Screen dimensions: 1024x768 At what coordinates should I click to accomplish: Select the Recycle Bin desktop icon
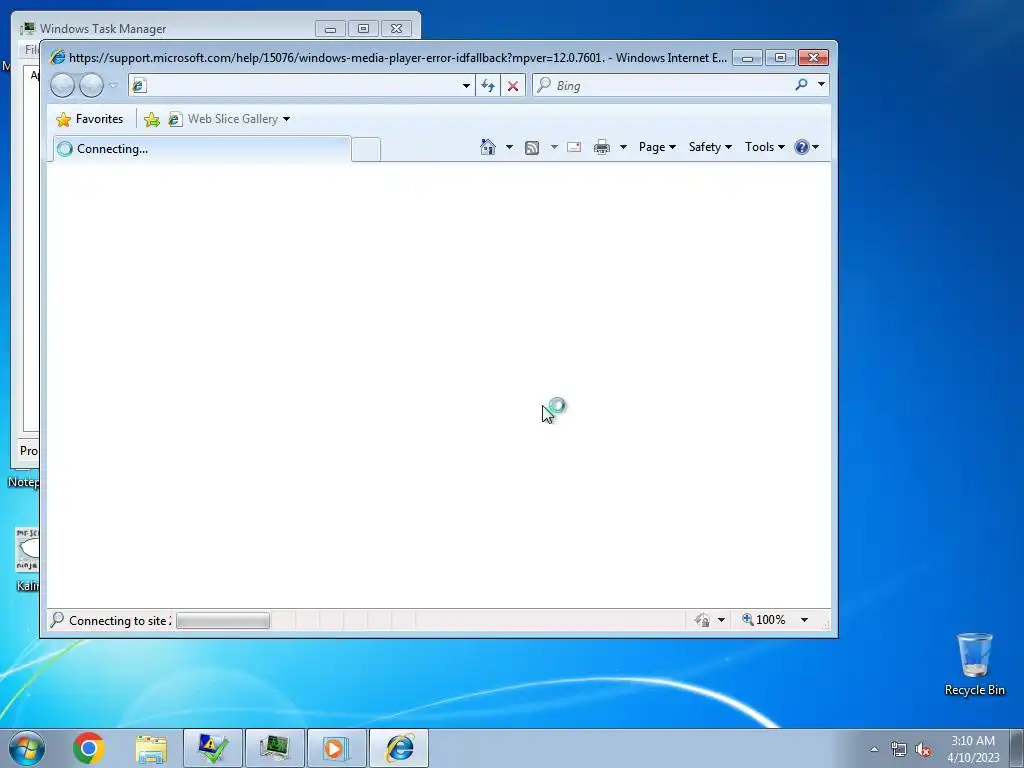click(974, 664)
